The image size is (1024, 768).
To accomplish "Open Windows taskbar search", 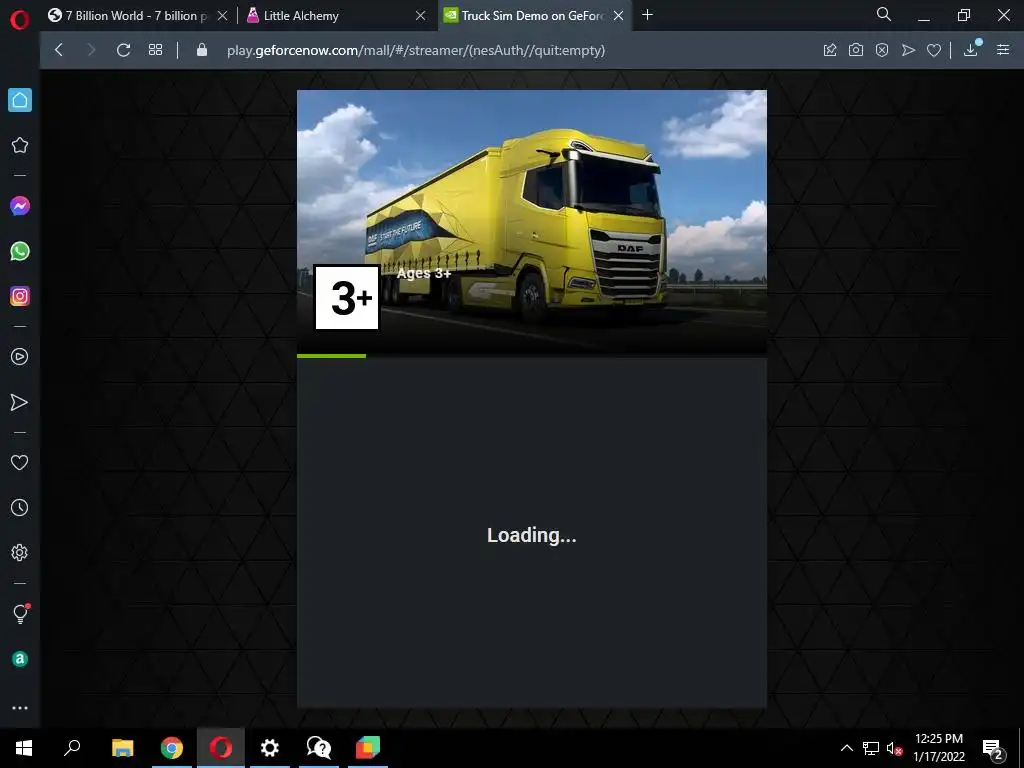I will coord(72,748).
